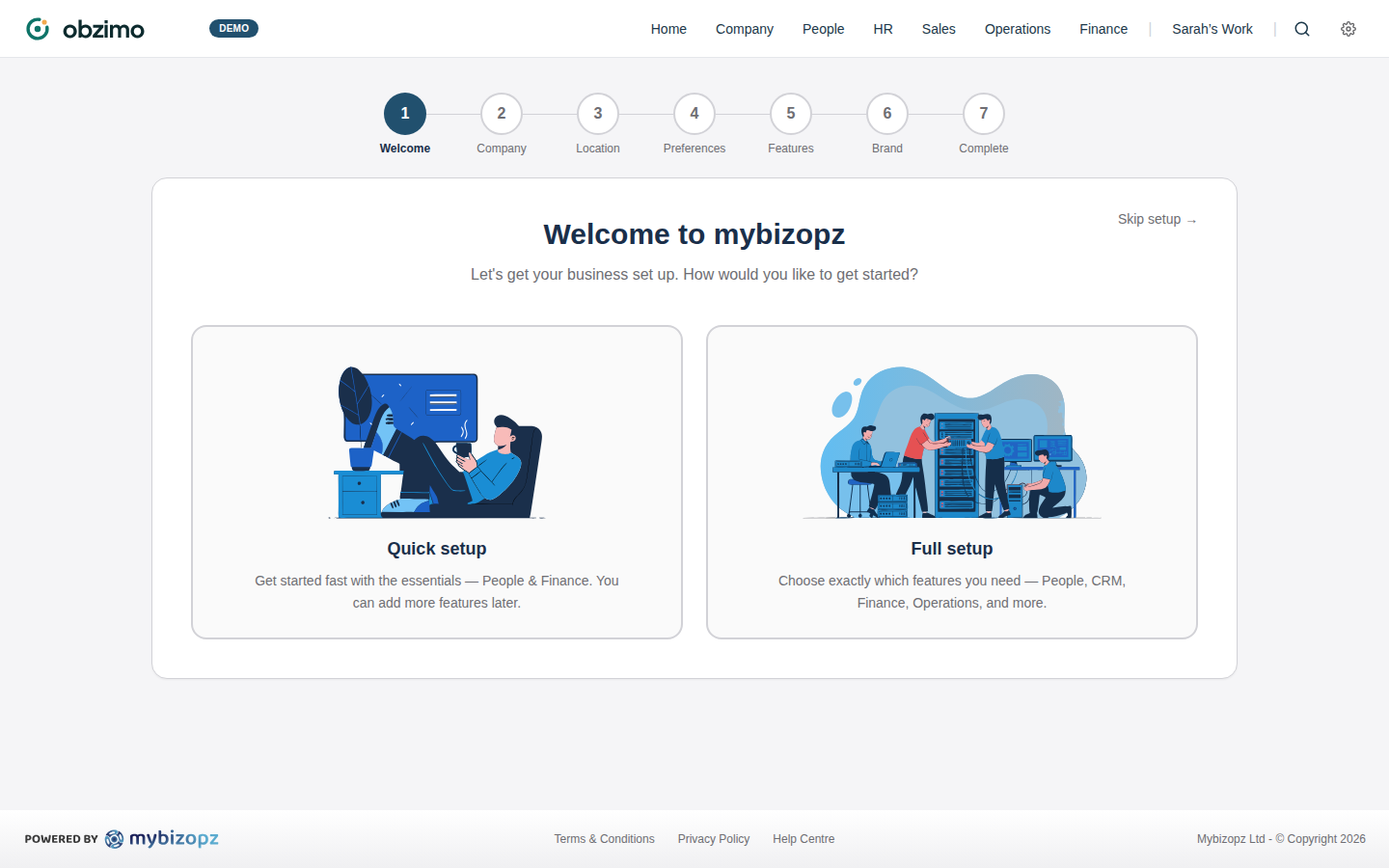
Task: Click the Skip setup link
Action: tap(1157, 219)
